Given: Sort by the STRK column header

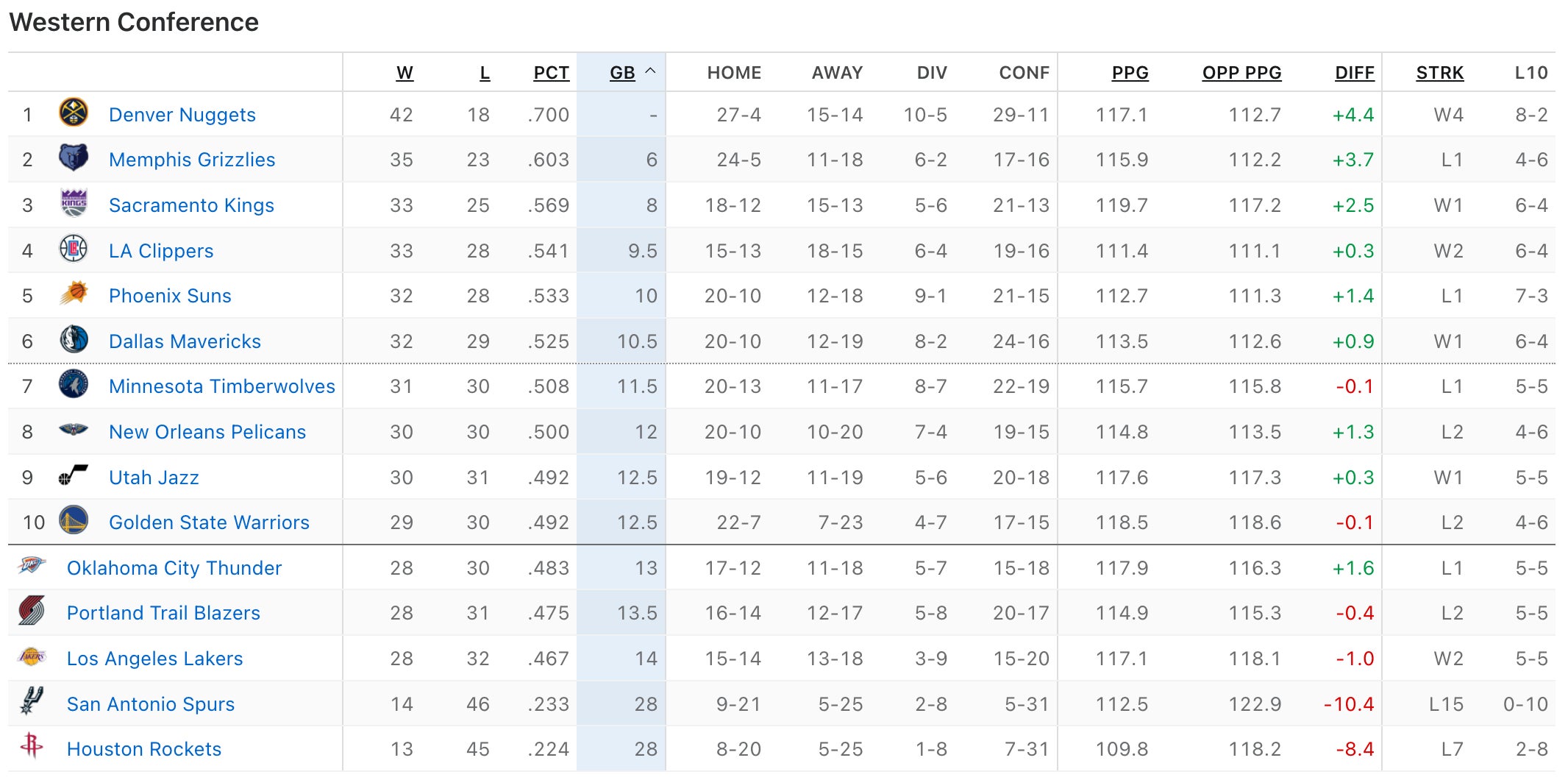Looking at the screenshot, I should point(1439,73).
